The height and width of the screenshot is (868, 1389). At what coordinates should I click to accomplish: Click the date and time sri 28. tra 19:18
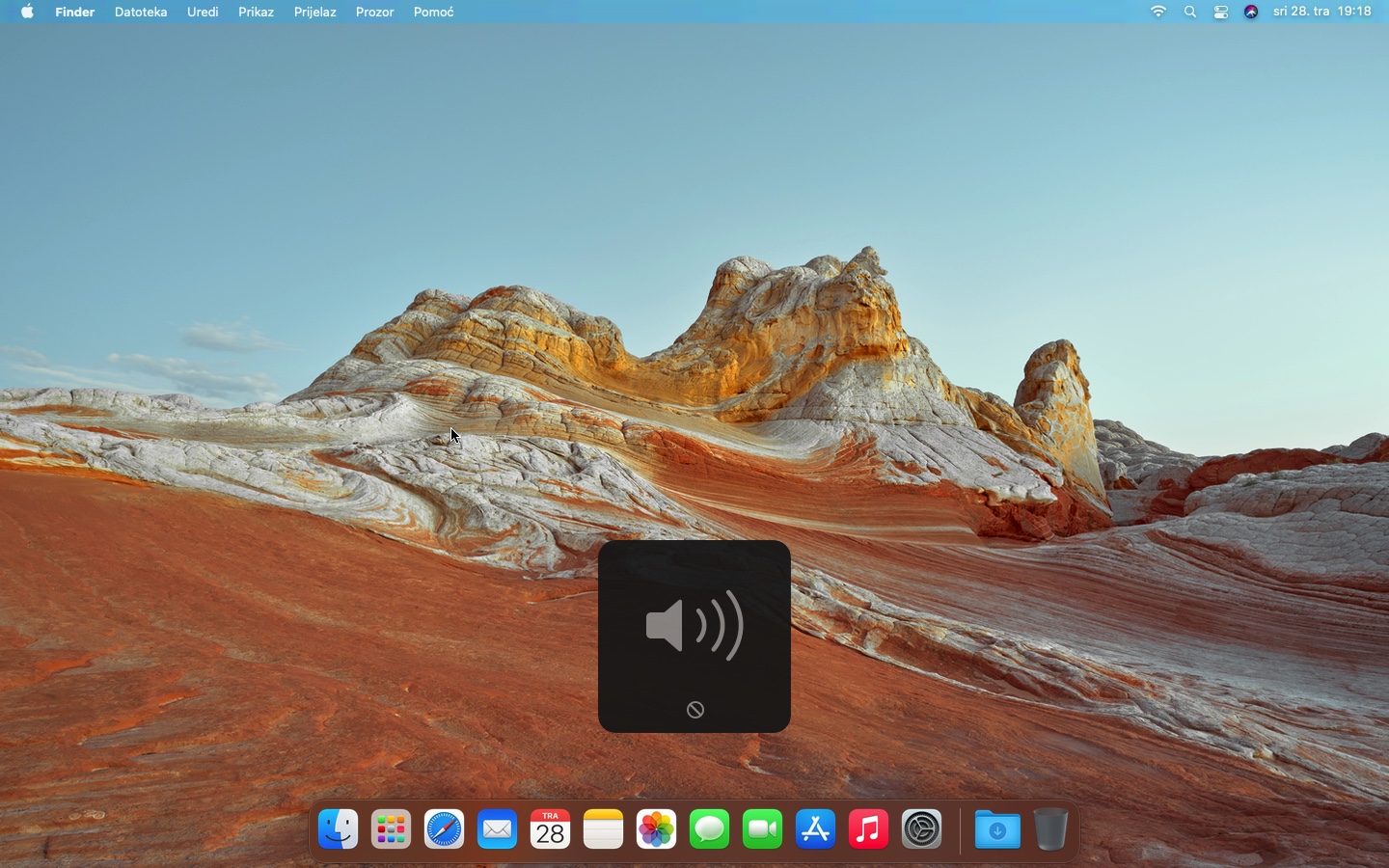coord(1322,12)
